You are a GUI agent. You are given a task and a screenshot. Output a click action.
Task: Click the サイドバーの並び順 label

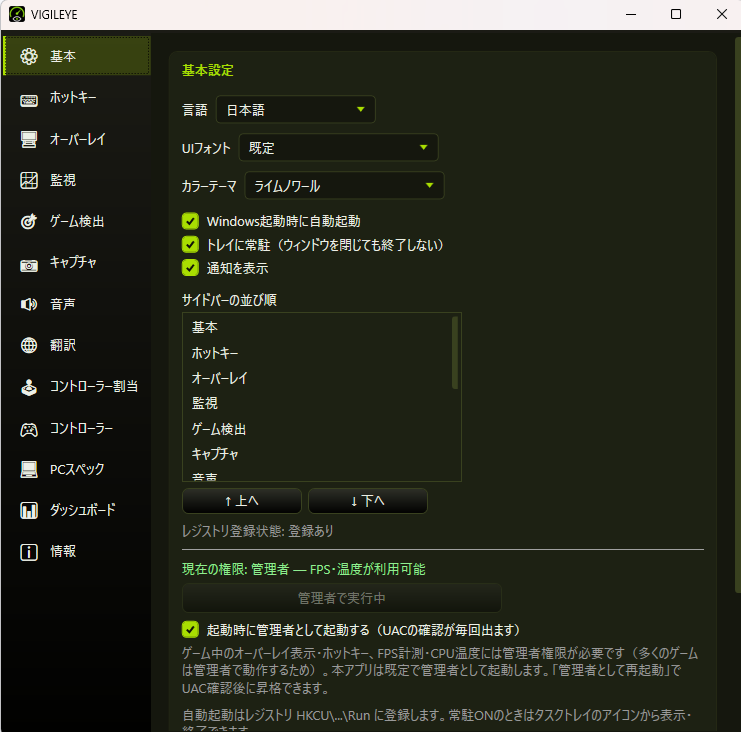[229, 300]
